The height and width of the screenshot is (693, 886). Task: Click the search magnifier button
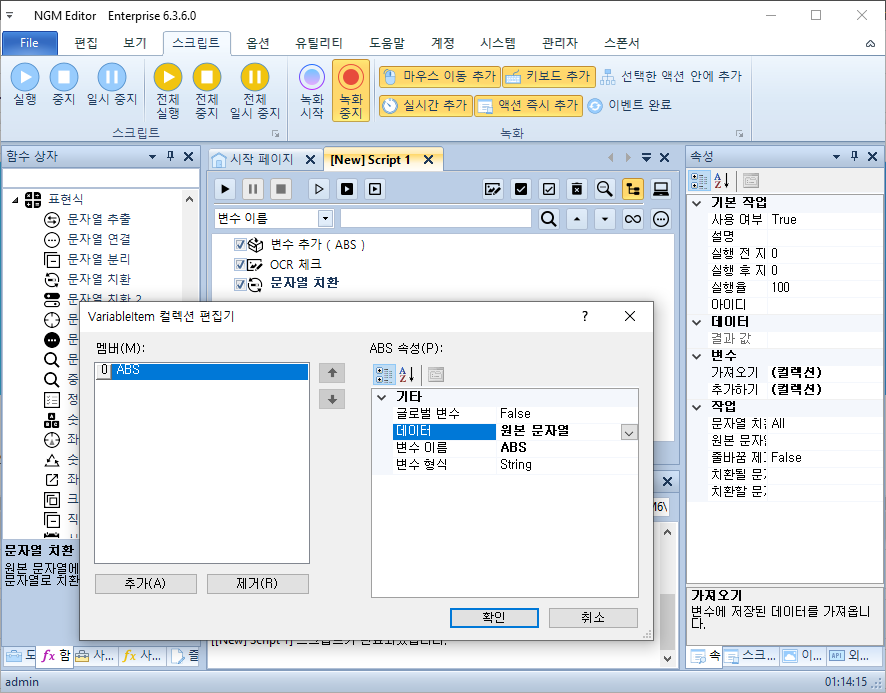[x=548, y=219]
